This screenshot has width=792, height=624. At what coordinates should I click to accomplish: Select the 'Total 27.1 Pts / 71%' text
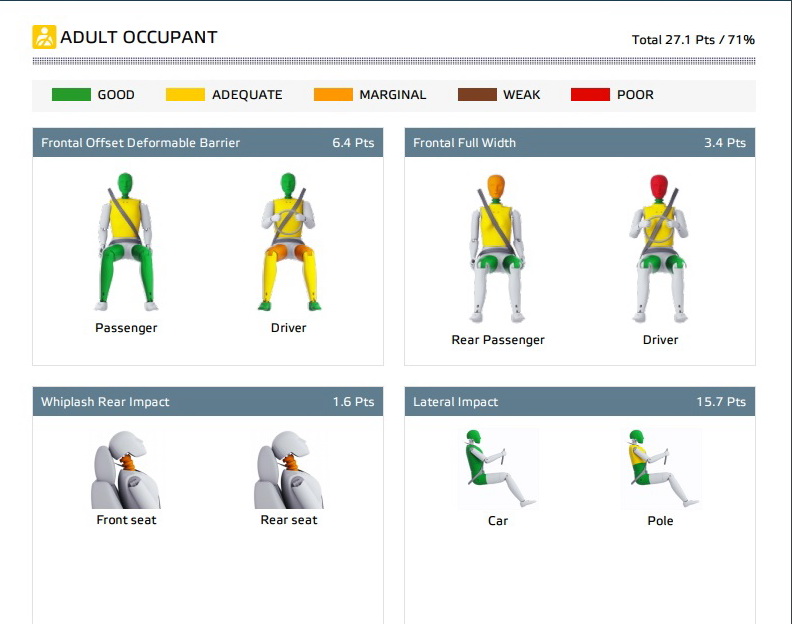coord(693,40)
